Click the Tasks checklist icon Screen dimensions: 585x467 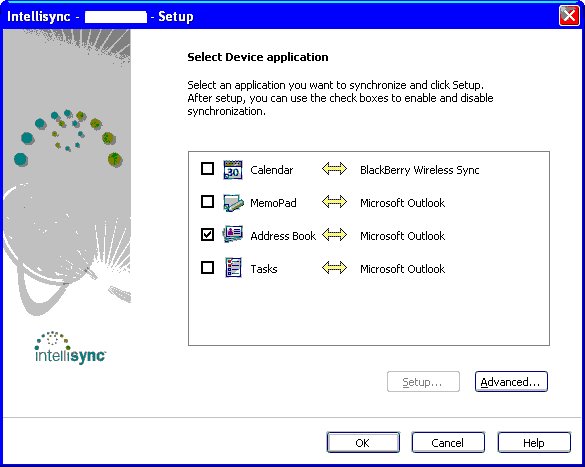234,267
